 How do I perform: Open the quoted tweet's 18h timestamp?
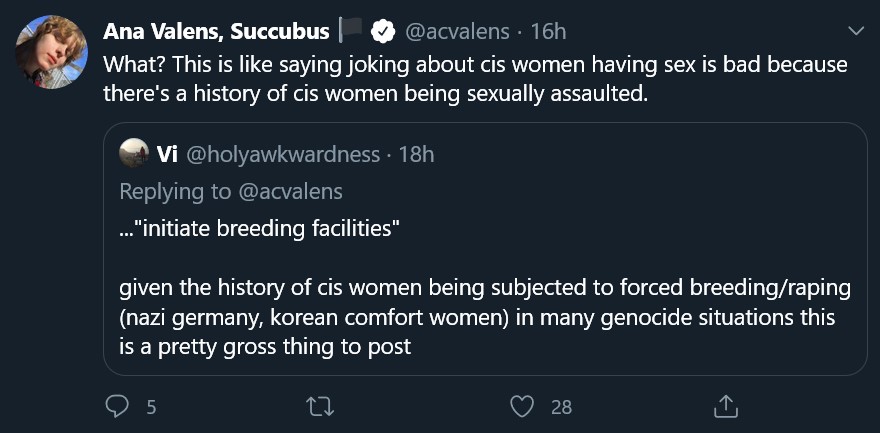416,154
